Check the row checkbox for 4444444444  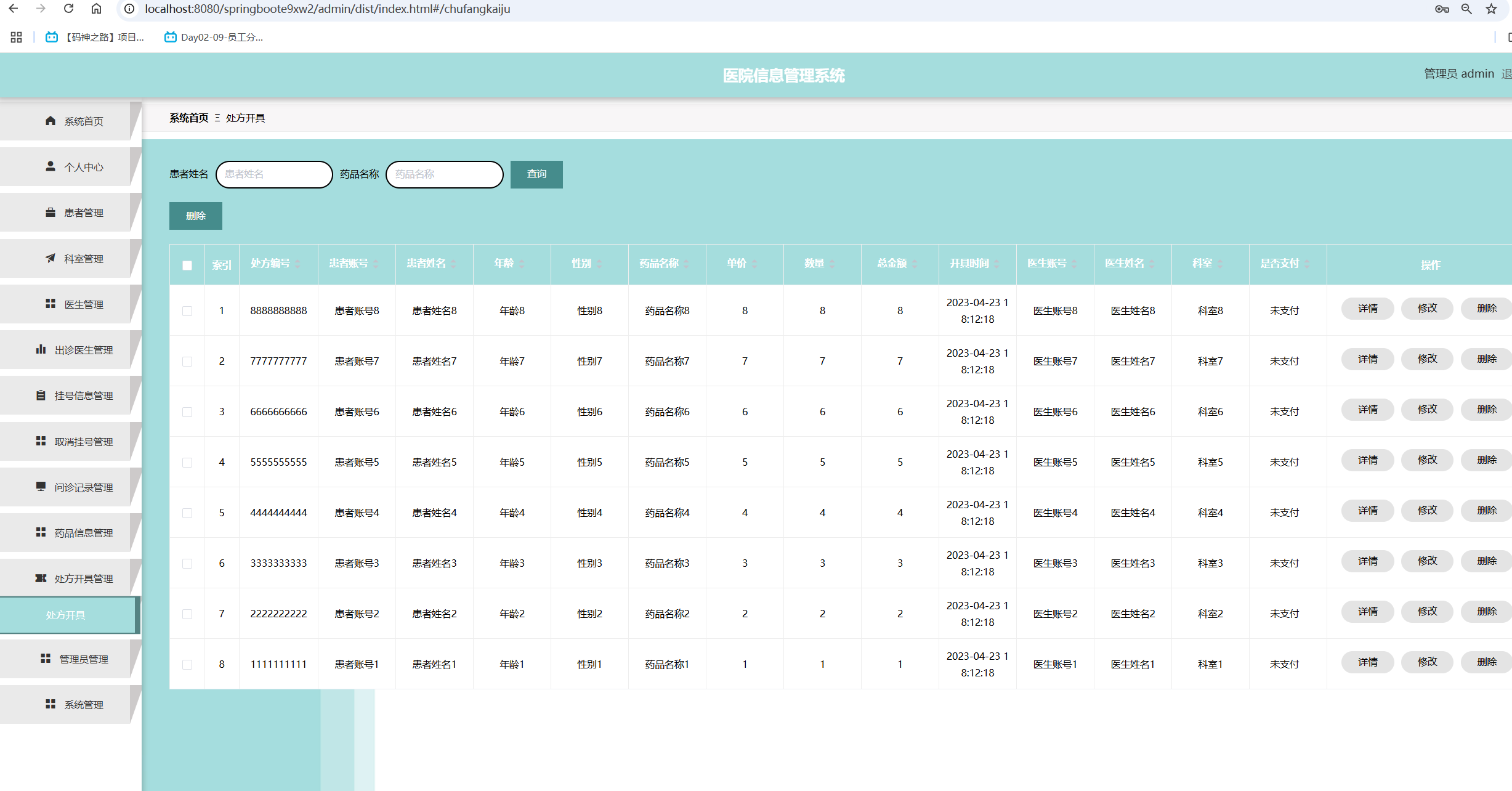[187, 513]
